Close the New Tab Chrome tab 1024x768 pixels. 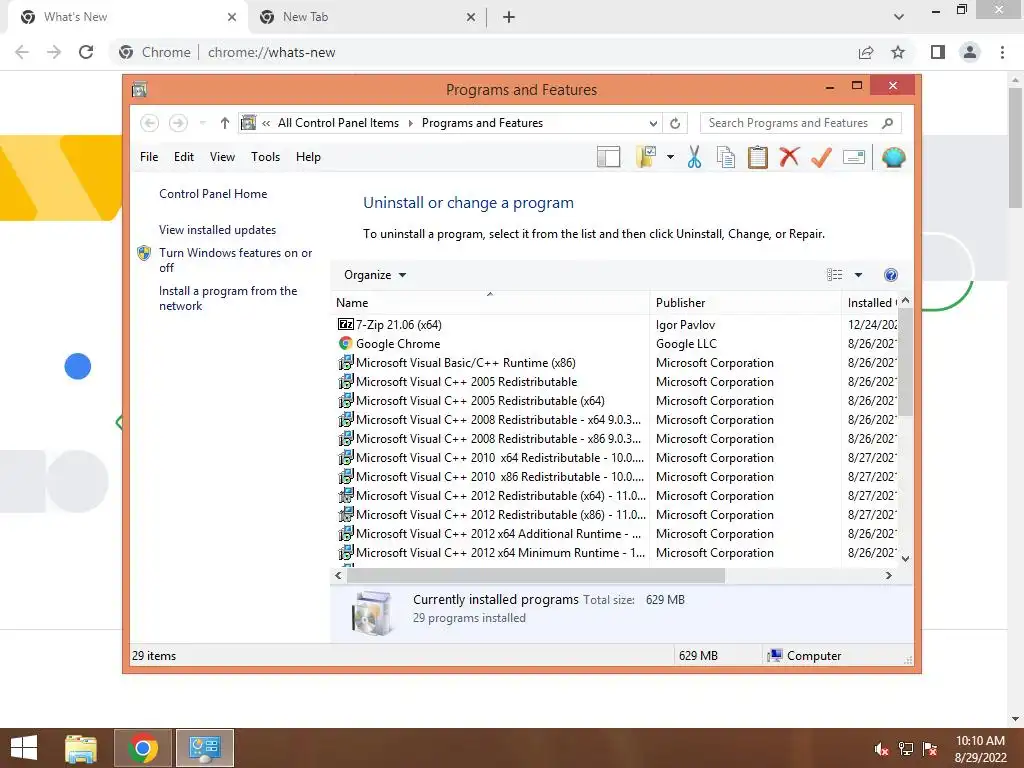click(x=471, y=17)
